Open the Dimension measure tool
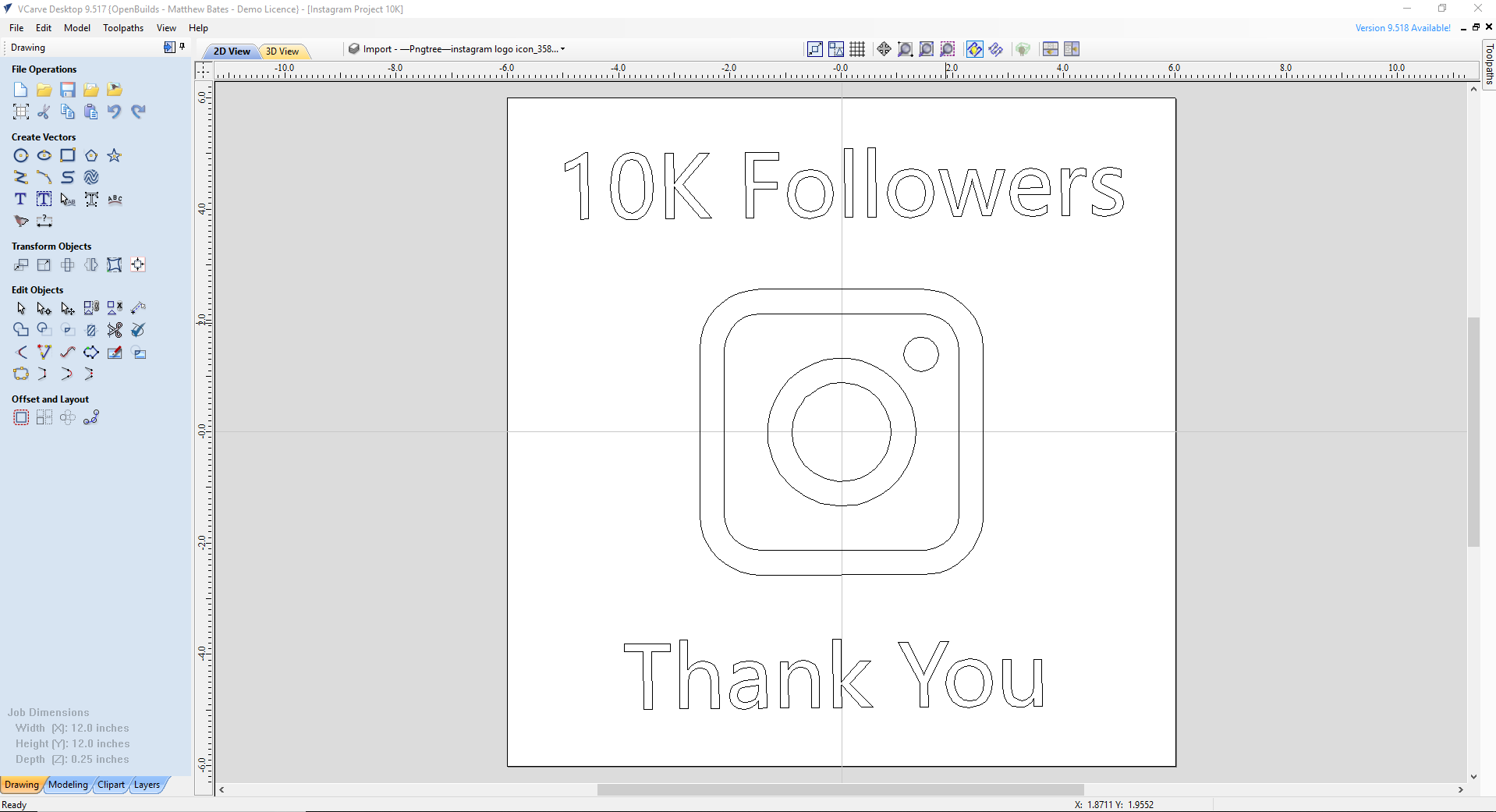1496x812 pixels. 44,221
